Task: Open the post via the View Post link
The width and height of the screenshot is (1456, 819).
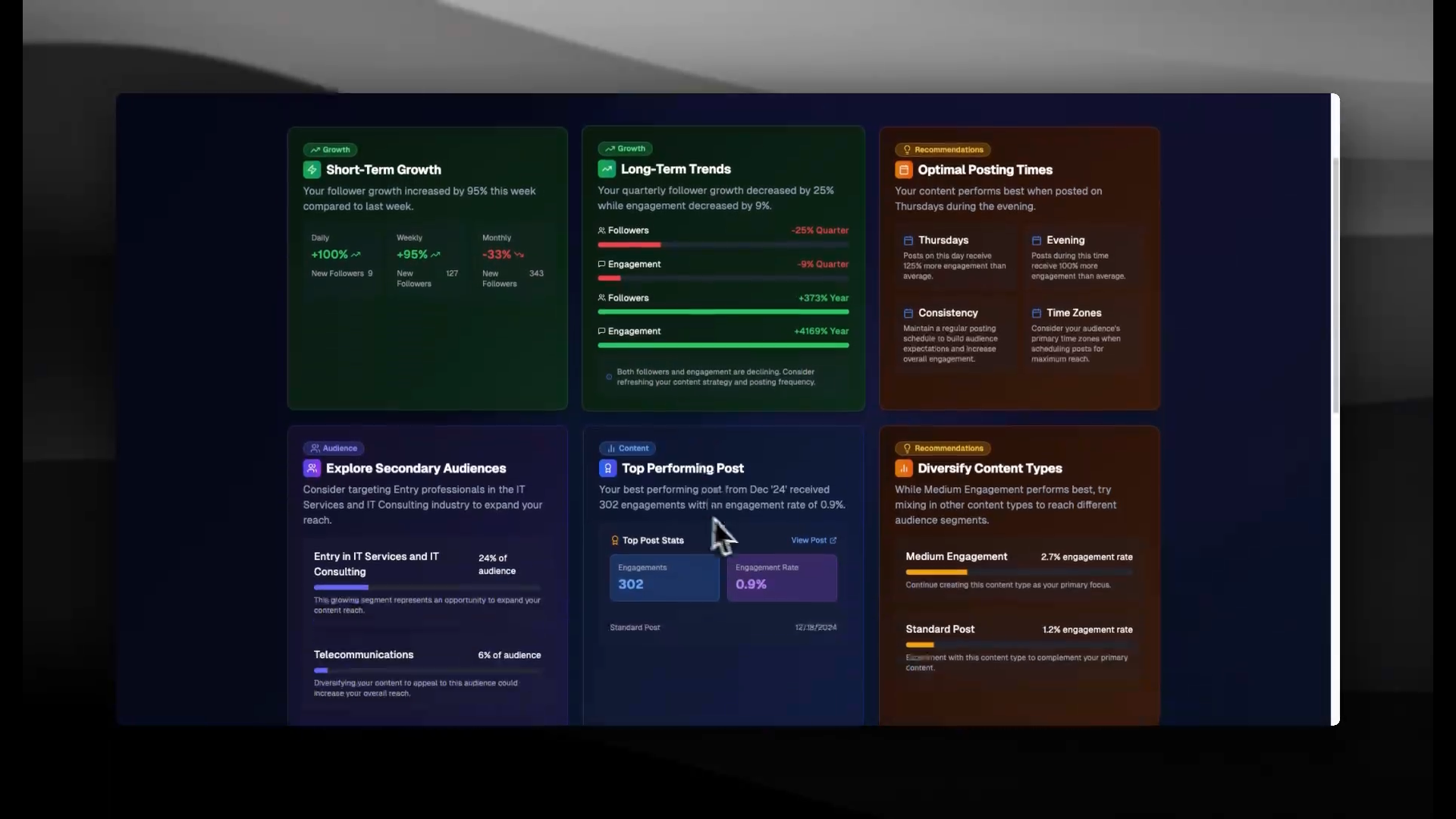Action: click(813, 540)
